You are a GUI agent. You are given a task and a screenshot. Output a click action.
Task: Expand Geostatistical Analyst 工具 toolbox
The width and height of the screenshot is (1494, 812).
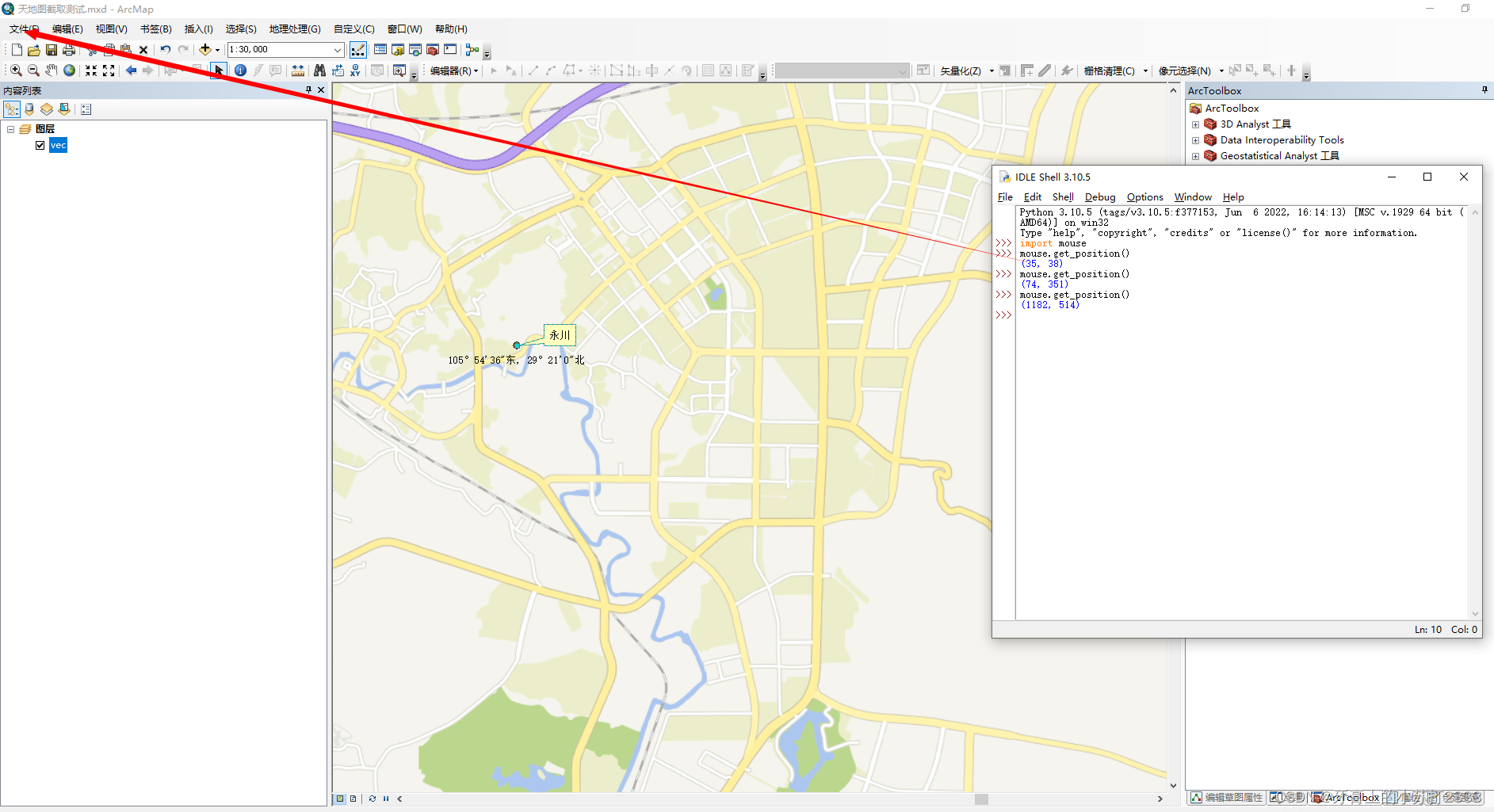[1195, 156]
